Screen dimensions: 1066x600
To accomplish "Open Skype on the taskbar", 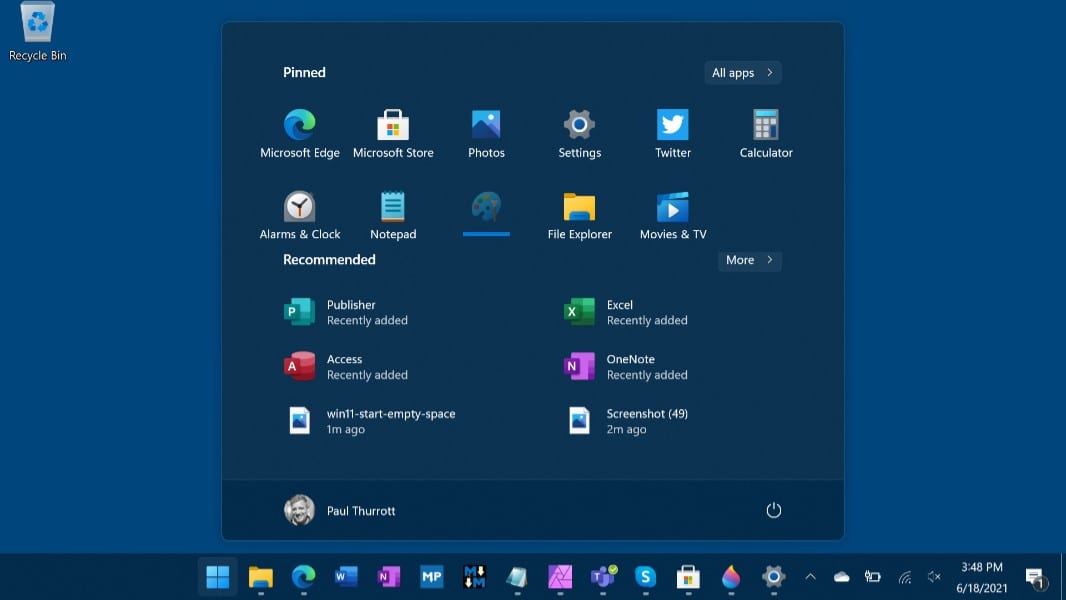I will tap(646, 577).
